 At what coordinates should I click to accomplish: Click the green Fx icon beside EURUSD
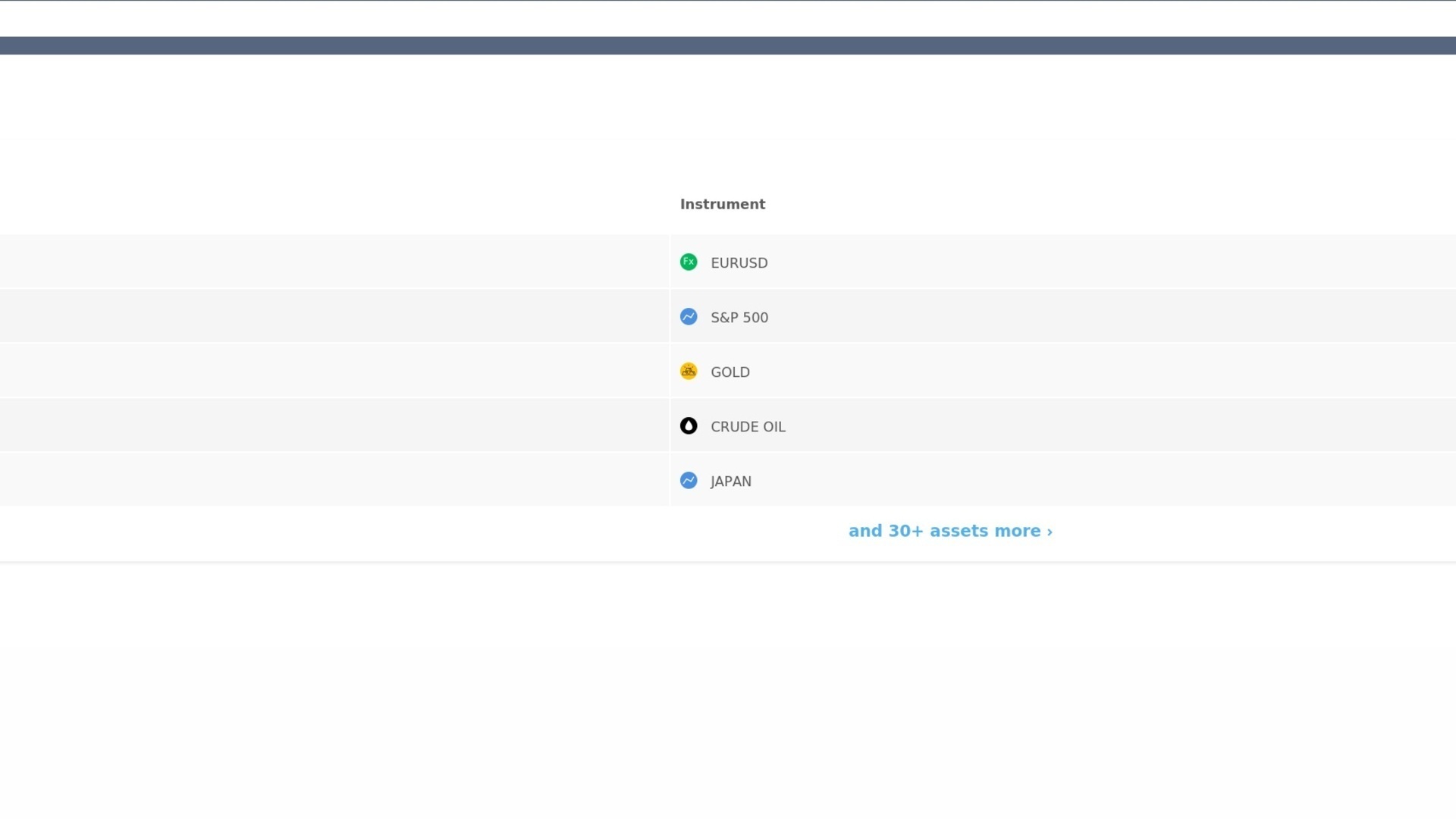pos(689,262)
